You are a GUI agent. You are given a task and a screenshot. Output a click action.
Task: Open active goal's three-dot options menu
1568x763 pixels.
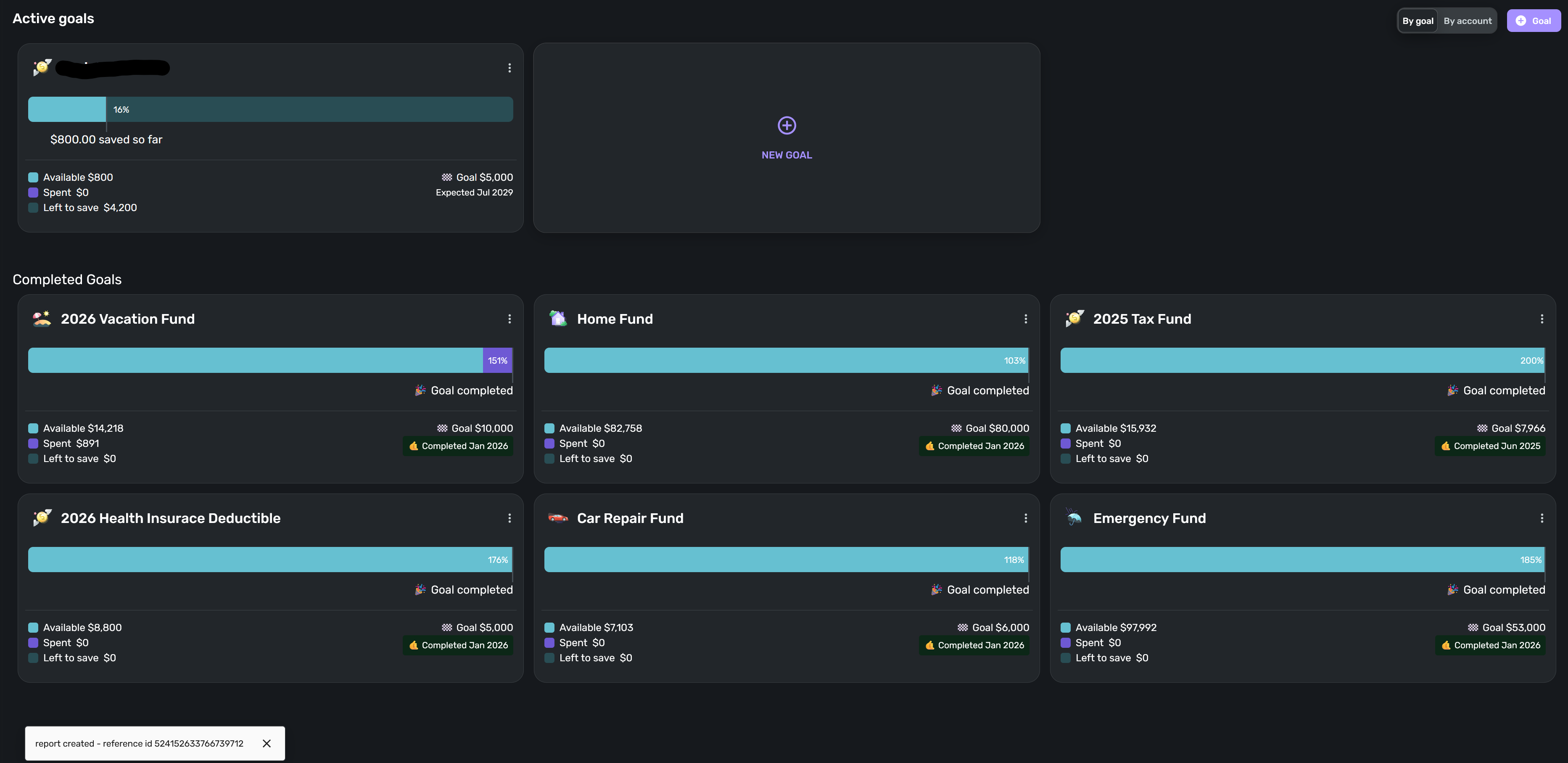(x=509, y=68)
